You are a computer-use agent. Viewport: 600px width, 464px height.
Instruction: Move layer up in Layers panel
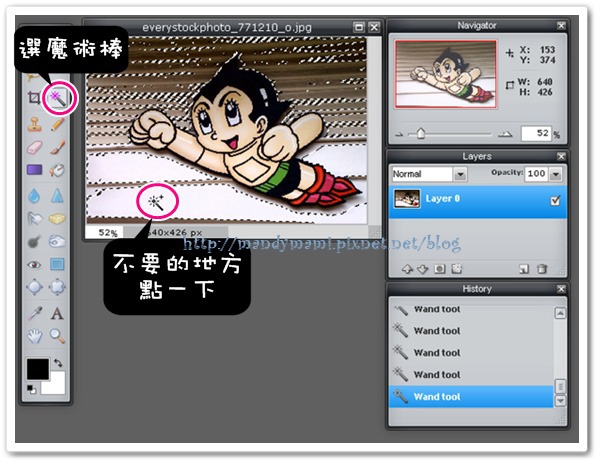pyautogui.click(x=408, y=269)
